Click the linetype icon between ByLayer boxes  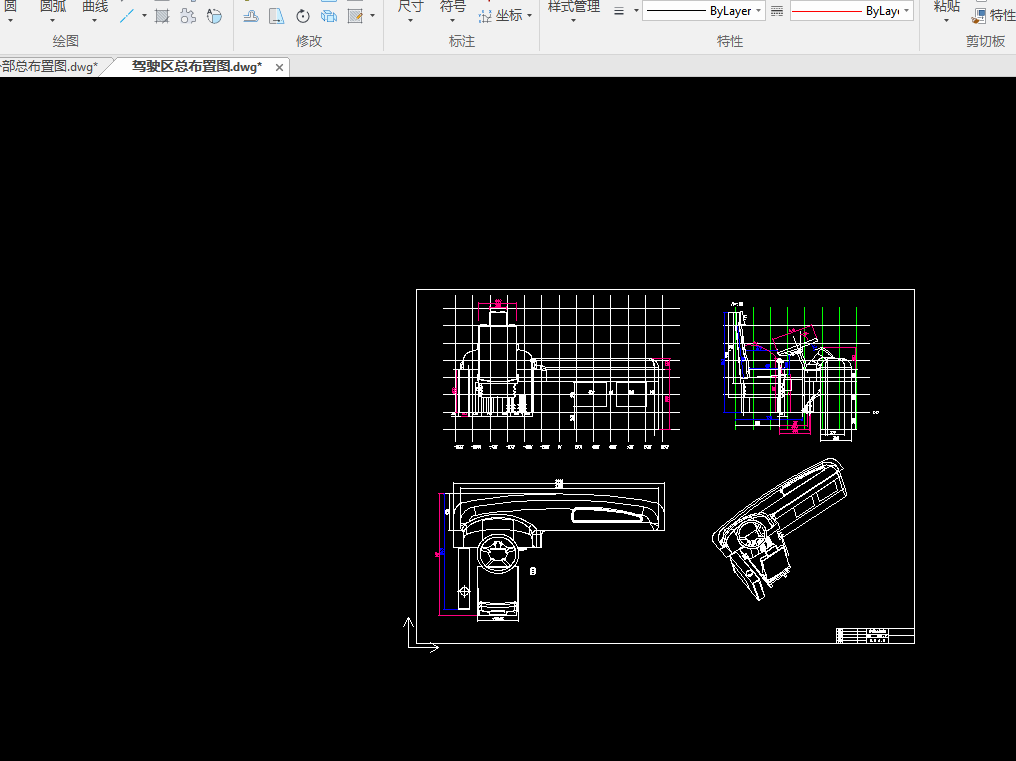pos(777,11)
